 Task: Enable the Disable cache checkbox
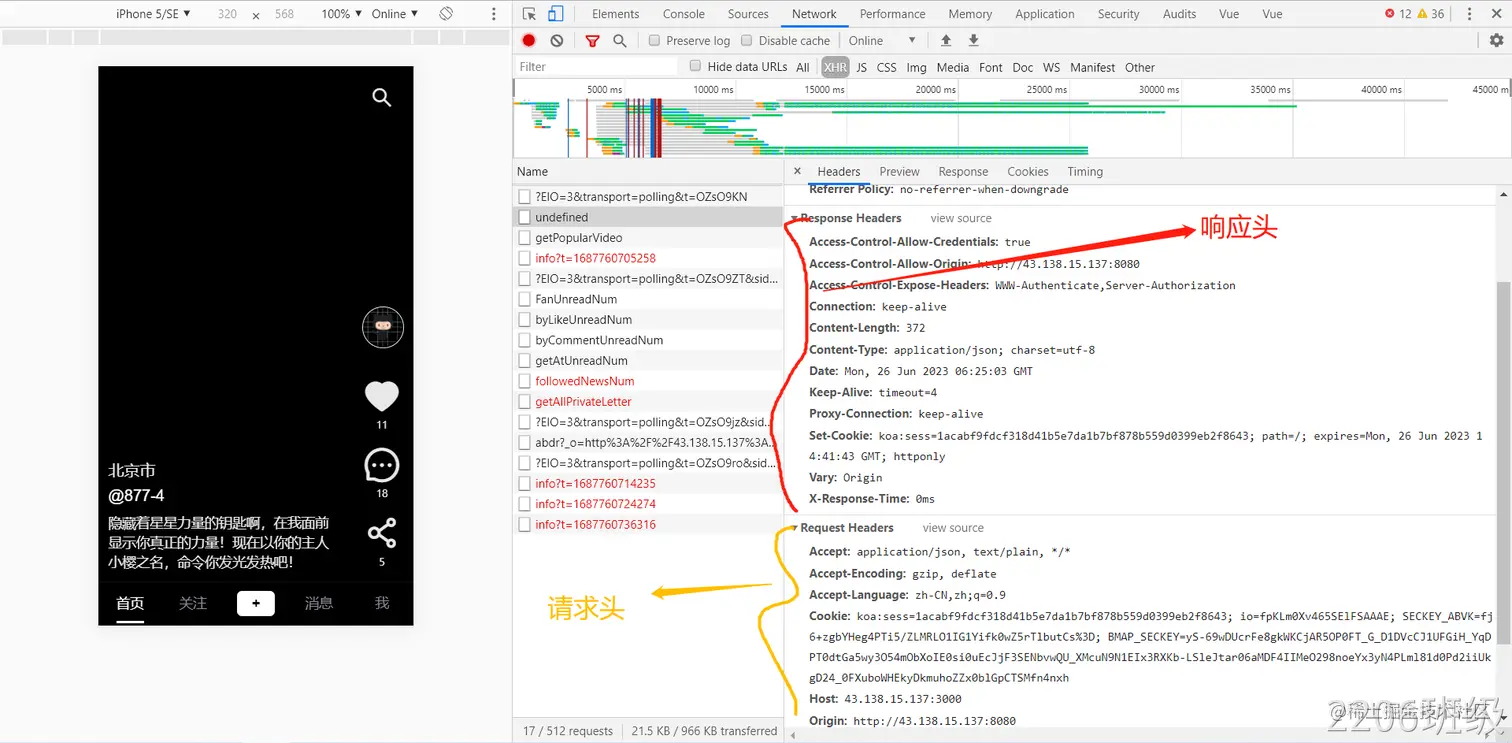(x=747, y=41)
